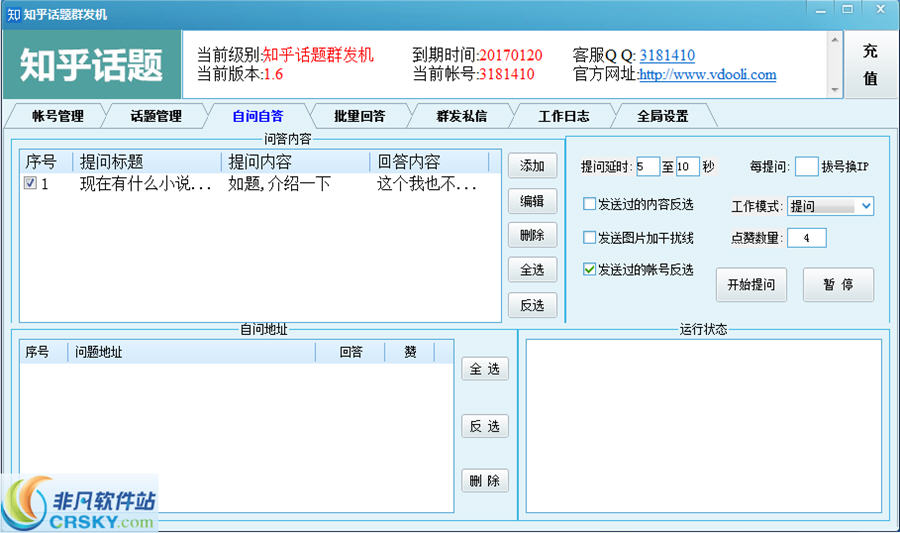Open the 批量回答 tab

pyautogui.click(x=359, y=116)
